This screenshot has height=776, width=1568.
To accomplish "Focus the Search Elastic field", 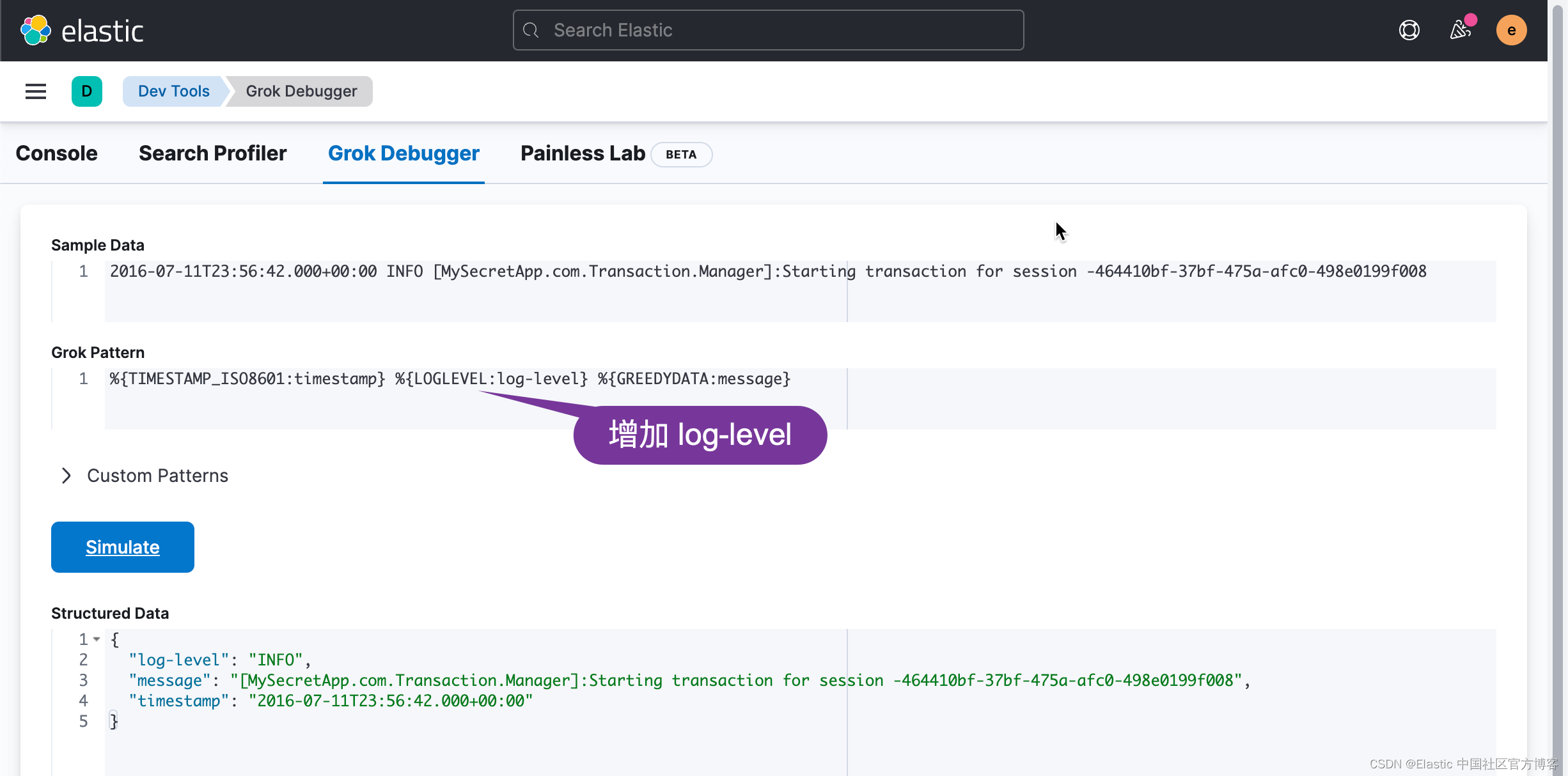I will point(767,30).
